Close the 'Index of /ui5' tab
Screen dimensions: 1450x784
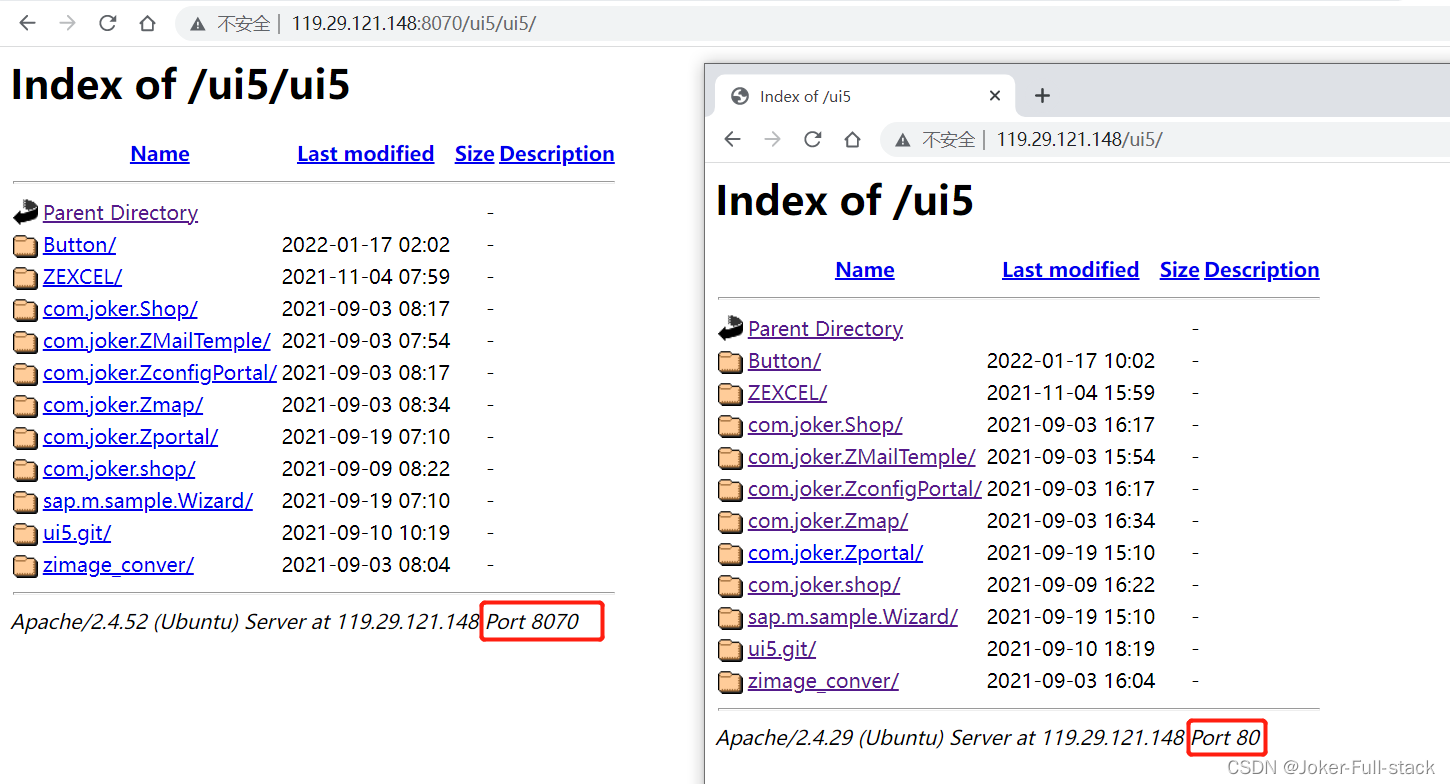click(995, 96)
